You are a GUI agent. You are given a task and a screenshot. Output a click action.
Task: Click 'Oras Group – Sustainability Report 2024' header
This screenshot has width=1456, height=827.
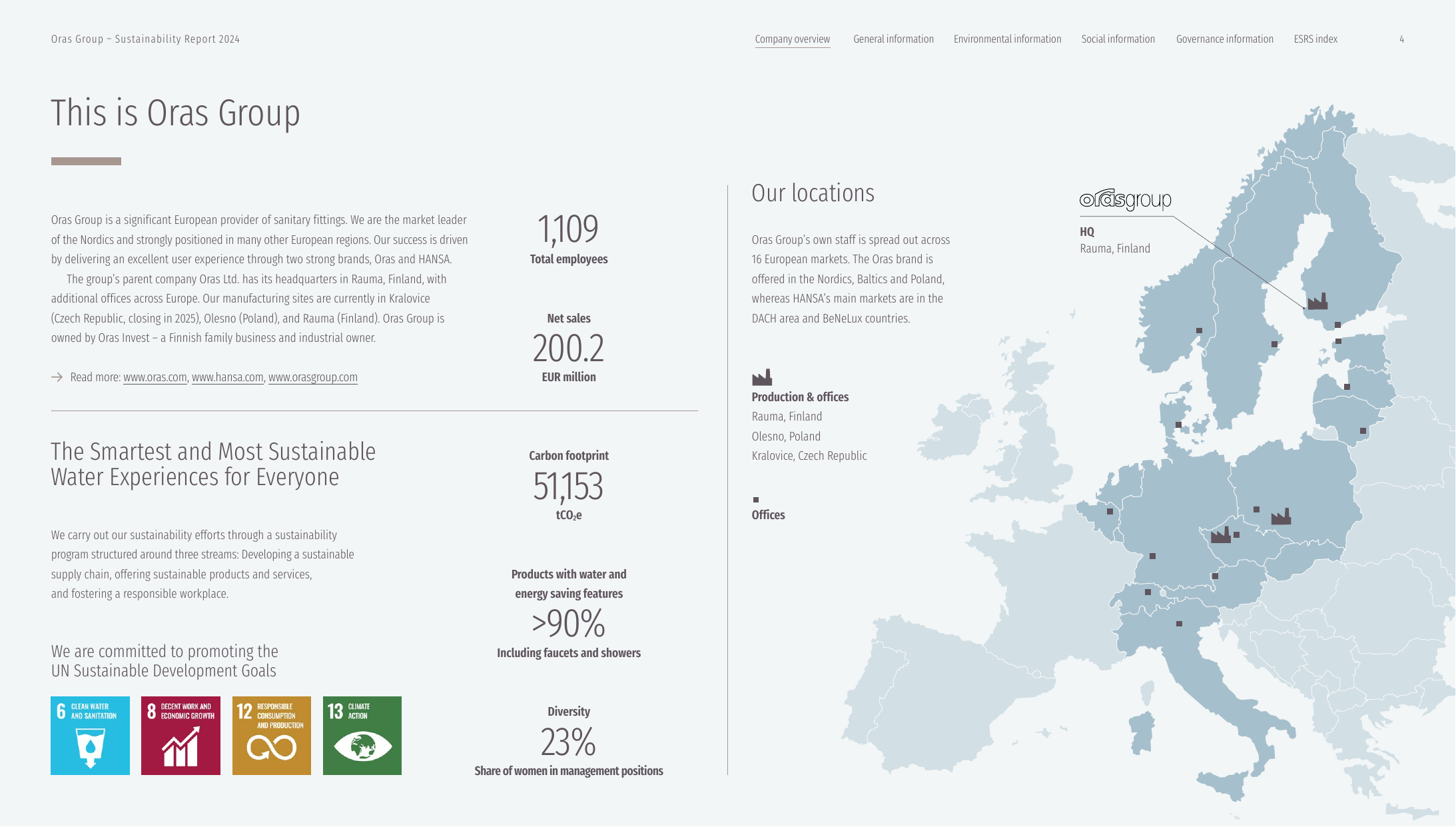145,39
